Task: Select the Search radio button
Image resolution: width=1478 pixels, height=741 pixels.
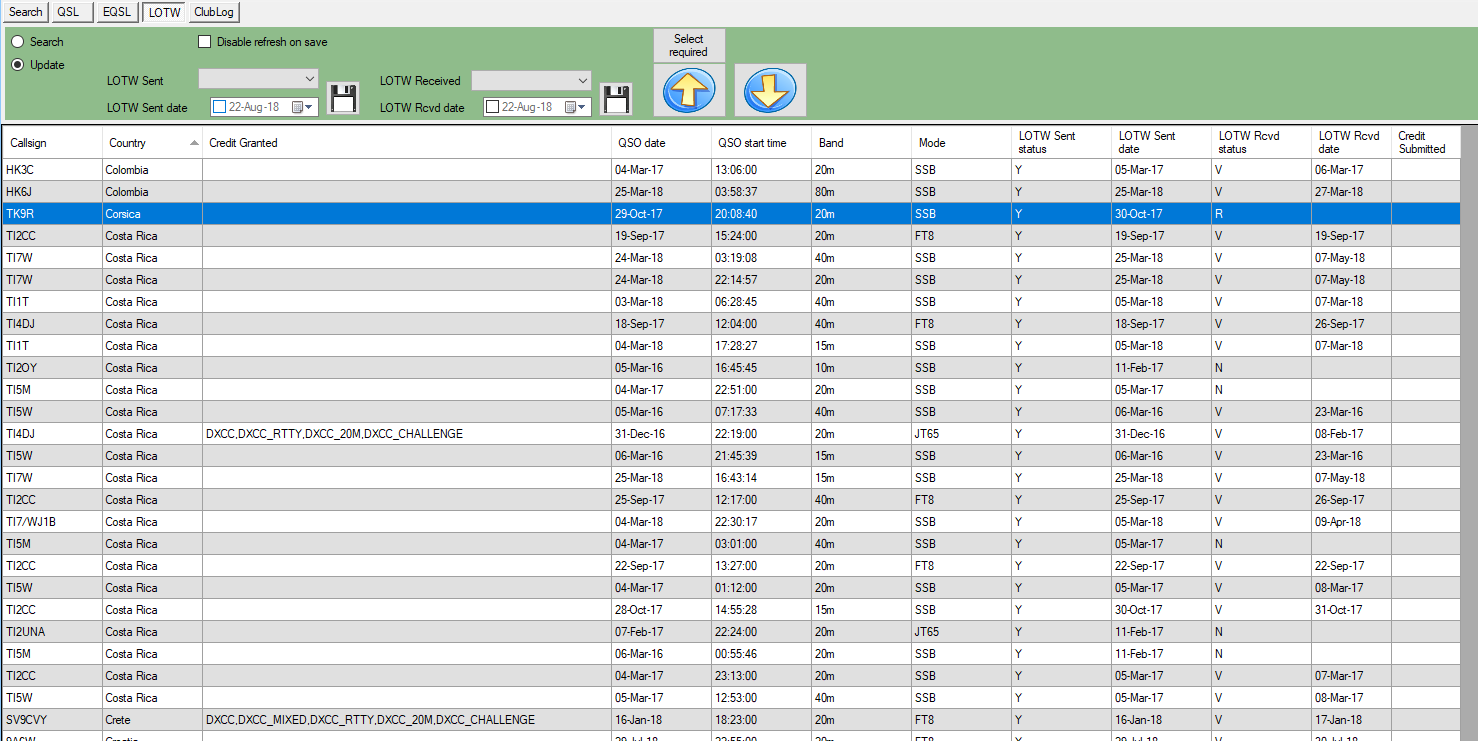Action: tap(17, 42)
